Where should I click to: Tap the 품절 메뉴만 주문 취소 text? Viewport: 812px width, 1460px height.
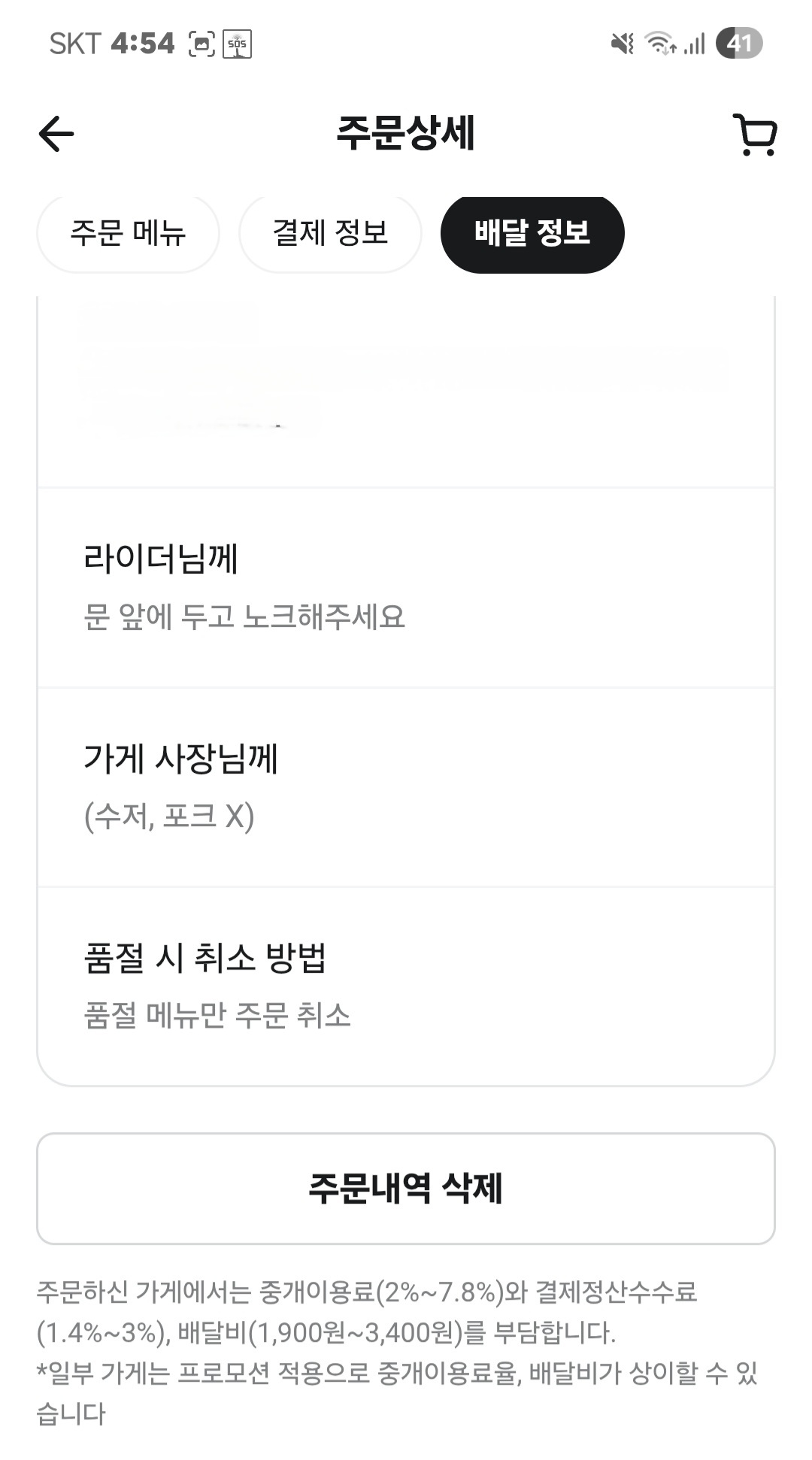(217, 1016)
